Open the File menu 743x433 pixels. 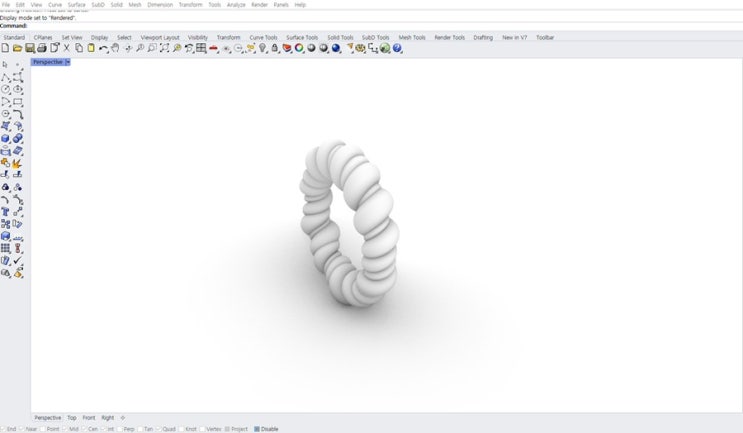coord(6,5)
